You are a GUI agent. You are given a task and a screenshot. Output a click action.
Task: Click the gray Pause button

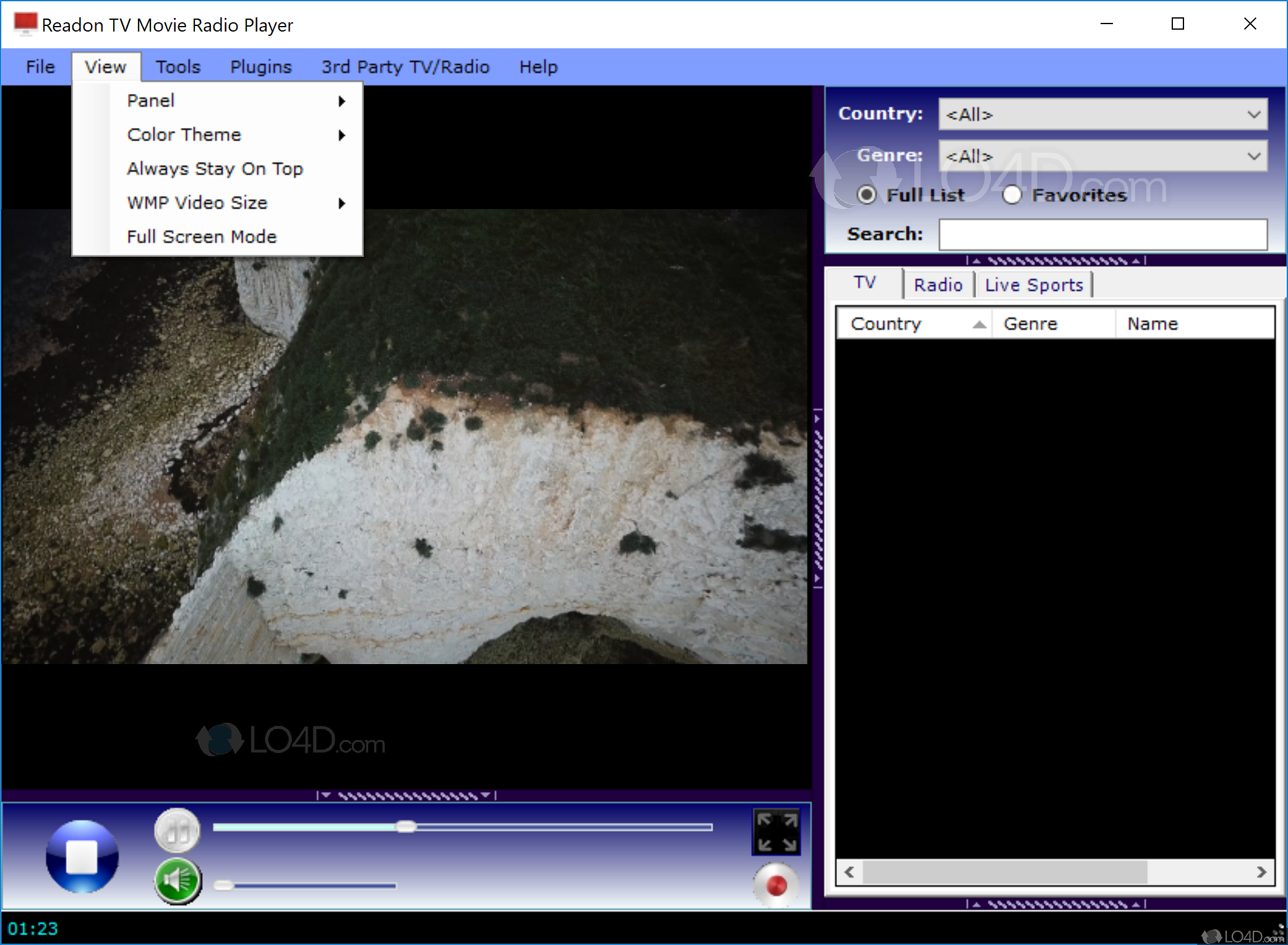[x=177, y=831]
